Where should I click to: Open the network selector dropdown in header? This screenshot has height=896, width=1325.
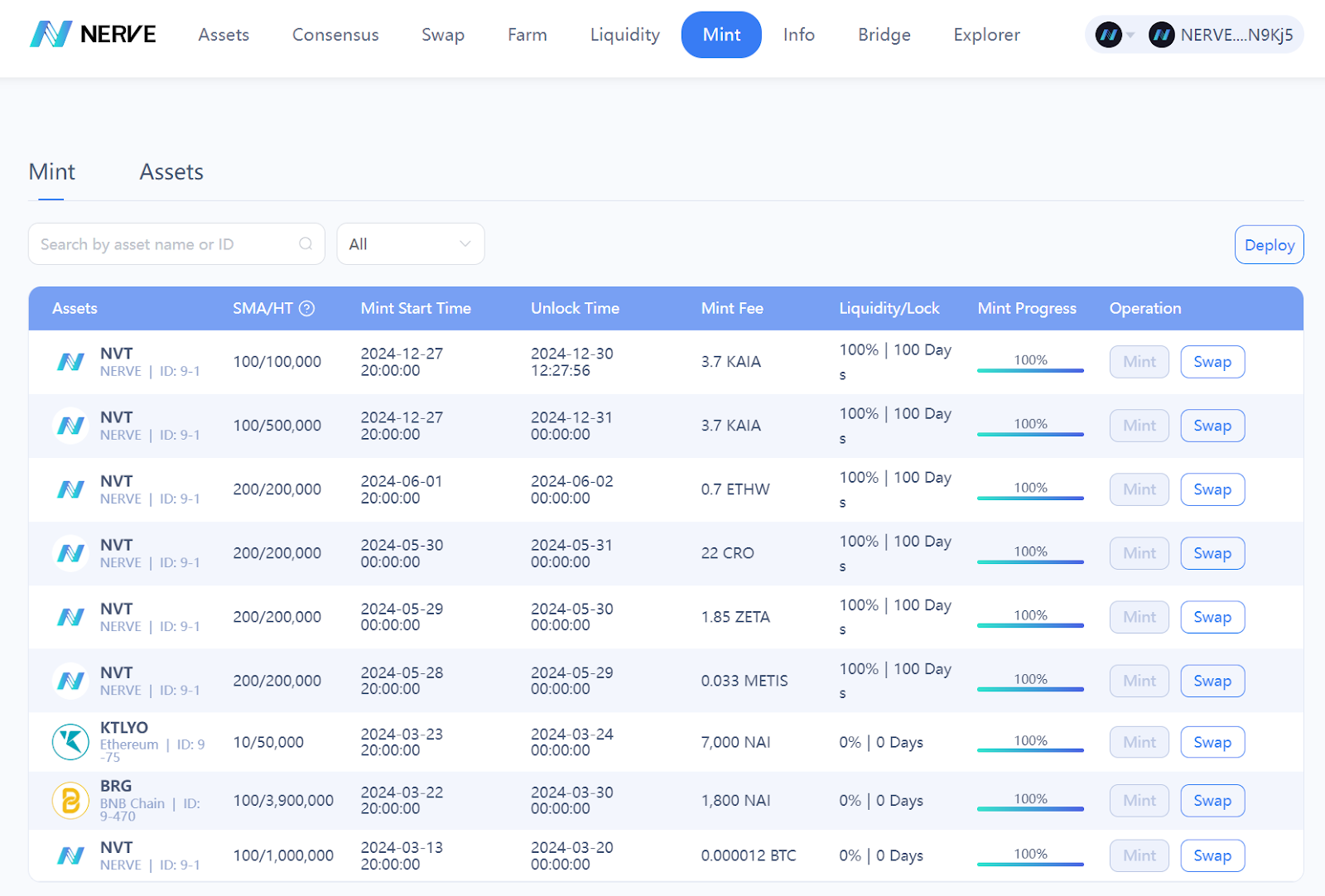tap(1115, 35)
